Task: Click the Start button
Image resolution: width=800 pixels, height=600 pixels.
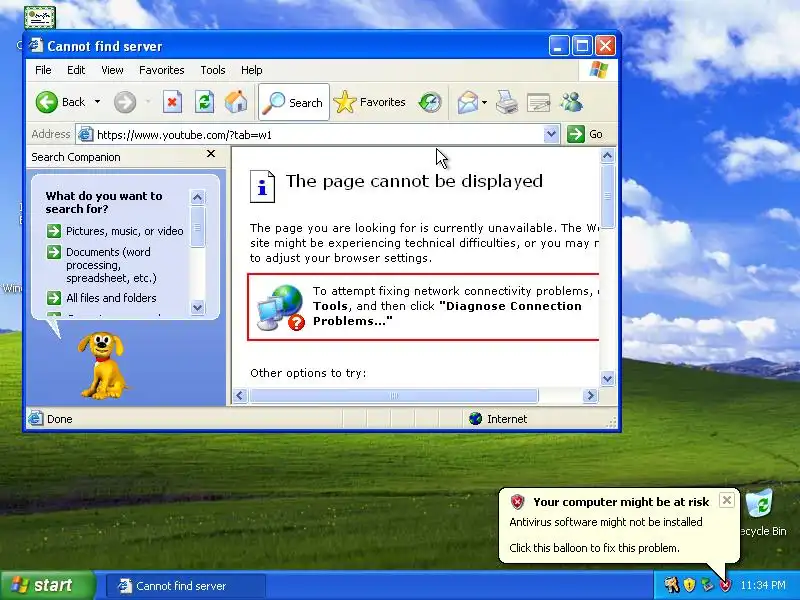Action: [48, 585]
